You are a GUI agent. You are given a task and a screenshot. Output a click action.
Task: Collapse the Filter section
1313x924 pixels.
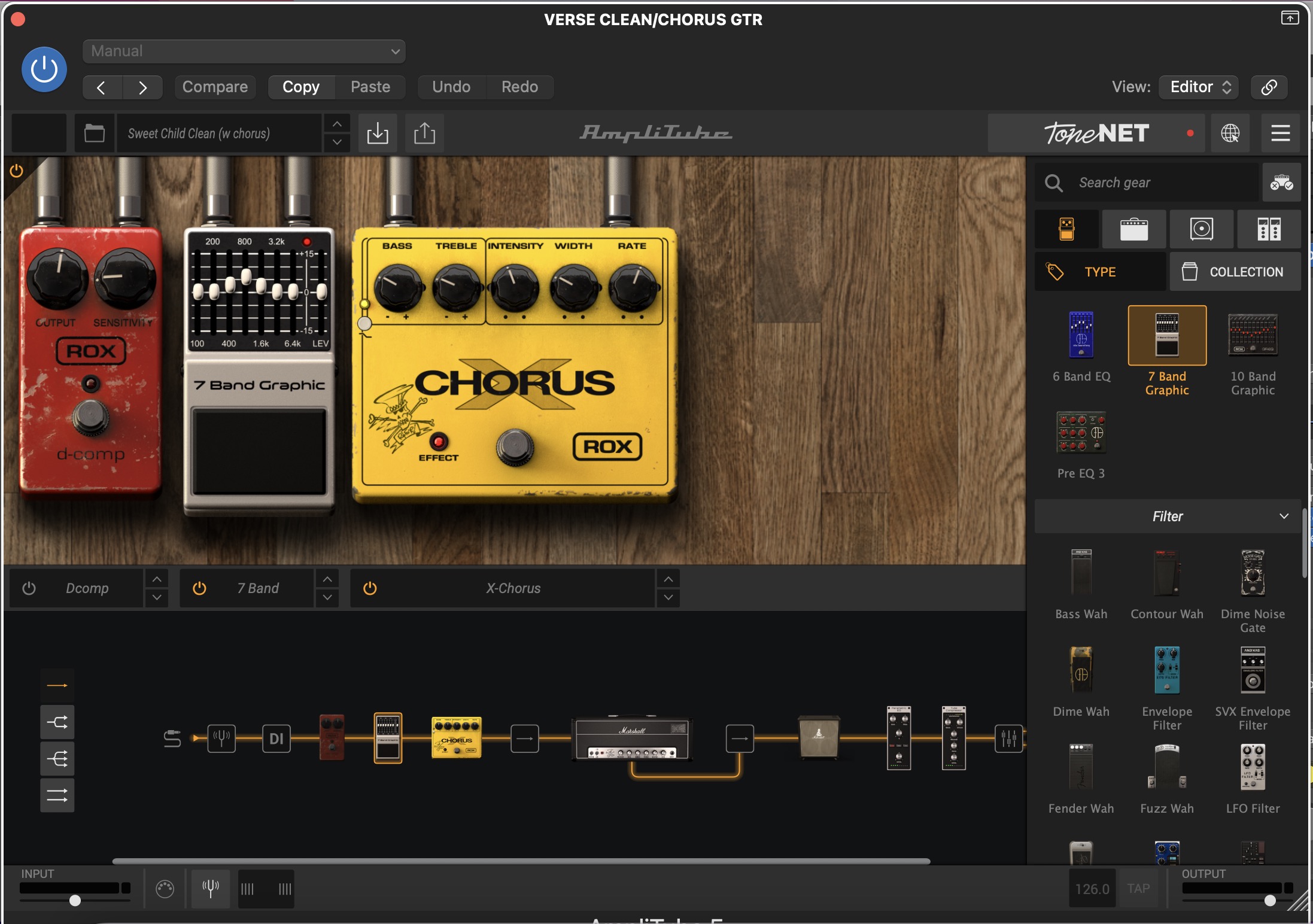click(x=1168, y=516)
